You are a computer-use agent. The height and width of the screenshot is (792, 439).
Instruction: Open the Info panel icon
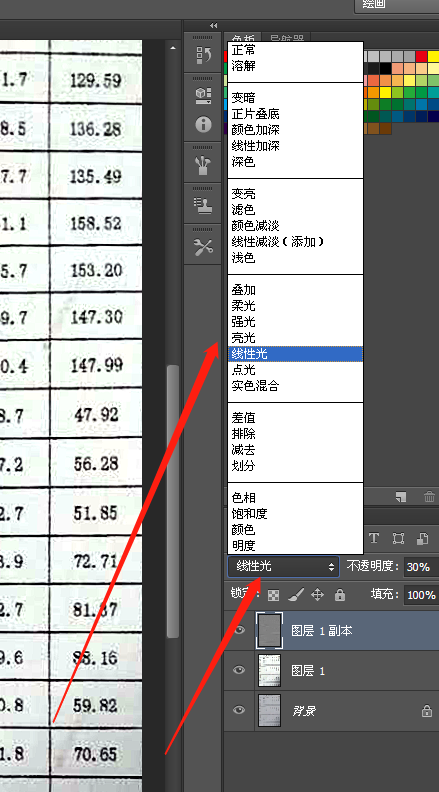[203, 123]
